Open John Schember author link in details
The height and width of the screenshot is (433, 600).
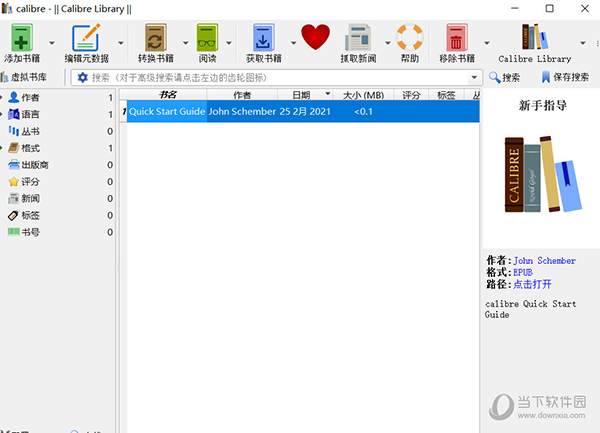544,261
